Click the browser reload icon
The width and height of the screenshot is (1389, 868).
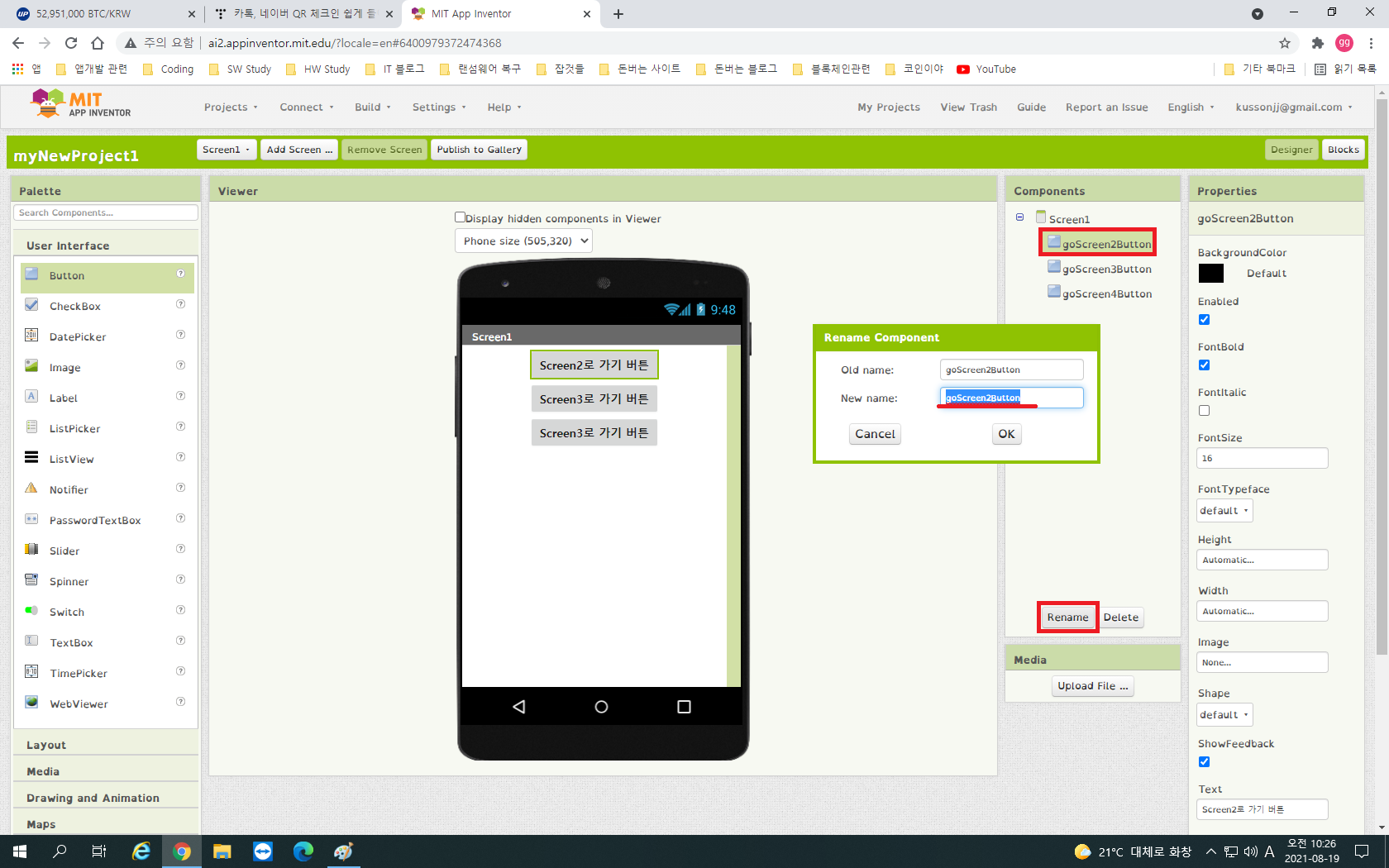tap(71, 43)
